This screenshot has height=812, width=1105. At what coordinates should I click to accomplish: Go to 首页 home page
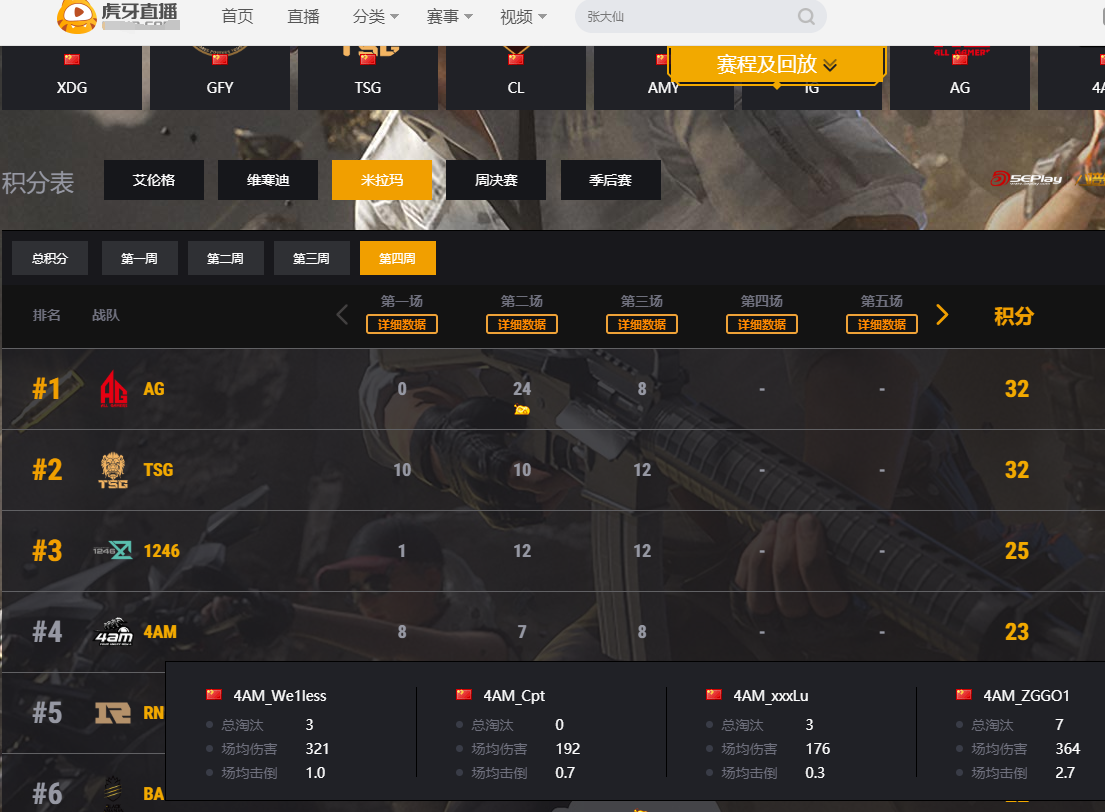pos(237,16)
